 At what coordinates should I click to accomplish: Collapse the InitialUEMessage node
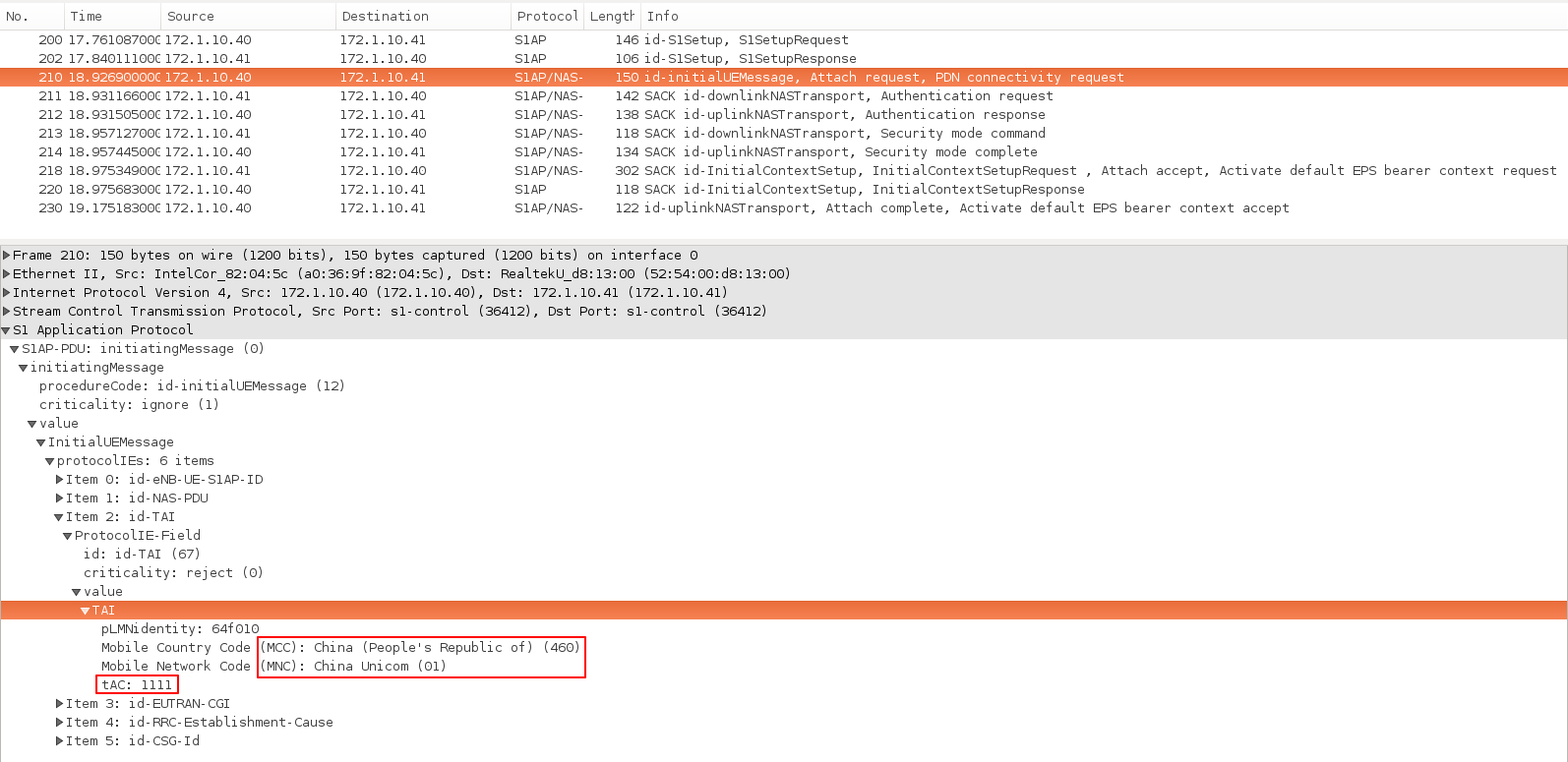click(41, 442)
